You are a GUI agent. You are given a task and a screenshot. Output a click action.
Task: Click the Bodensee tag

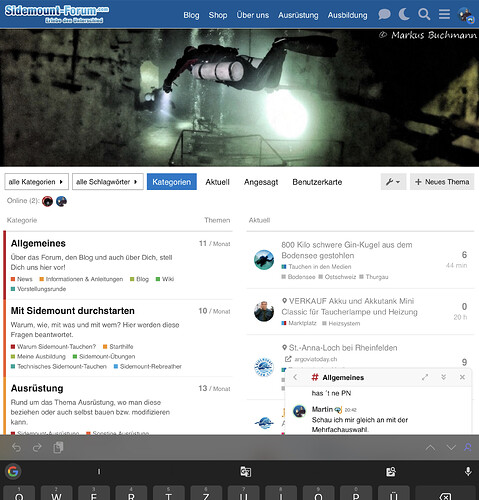coord(298,277)
